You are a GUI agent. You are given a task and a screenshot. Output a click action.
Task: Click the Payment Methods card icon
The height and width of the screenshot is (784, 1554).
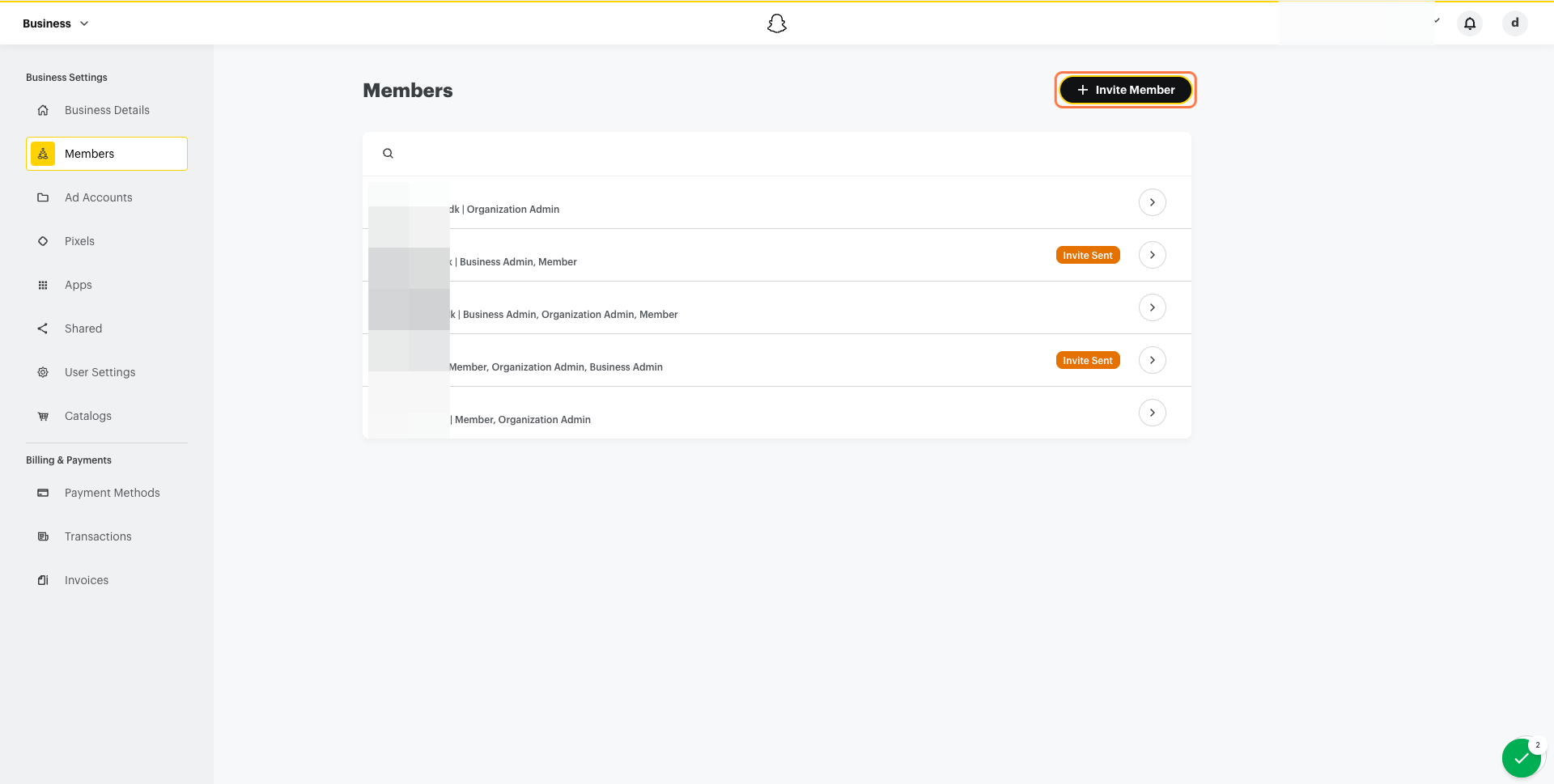point(43,493)
